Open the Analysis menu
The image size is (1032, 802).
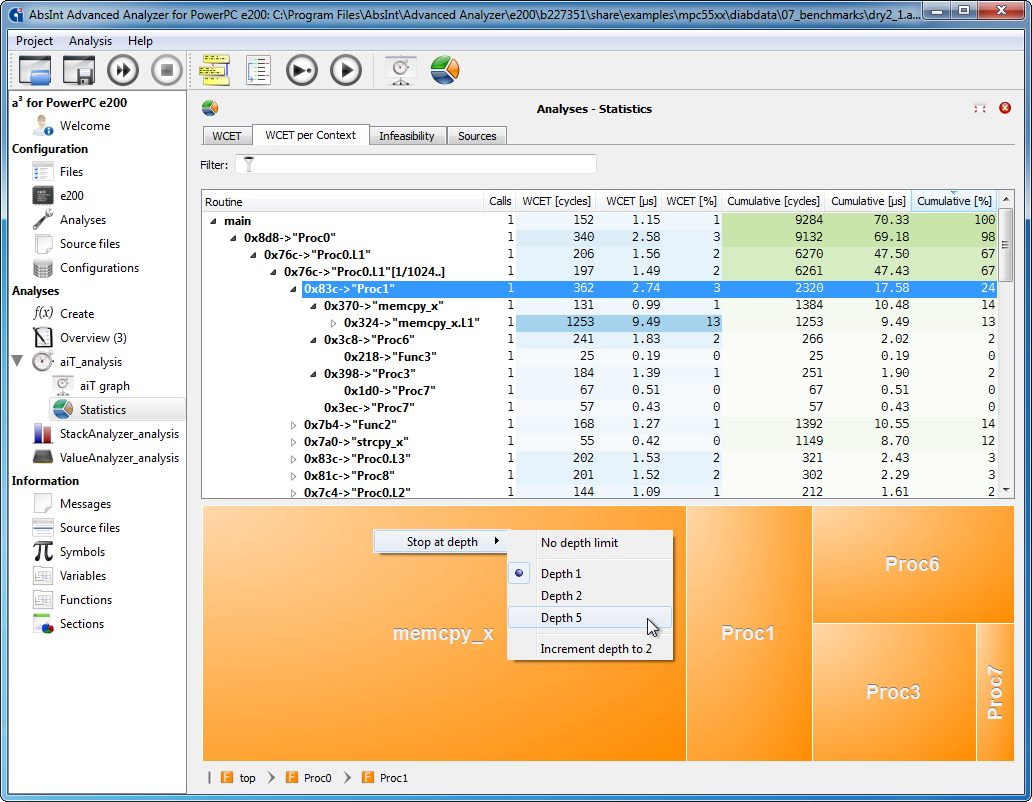[x=90, y=41]
